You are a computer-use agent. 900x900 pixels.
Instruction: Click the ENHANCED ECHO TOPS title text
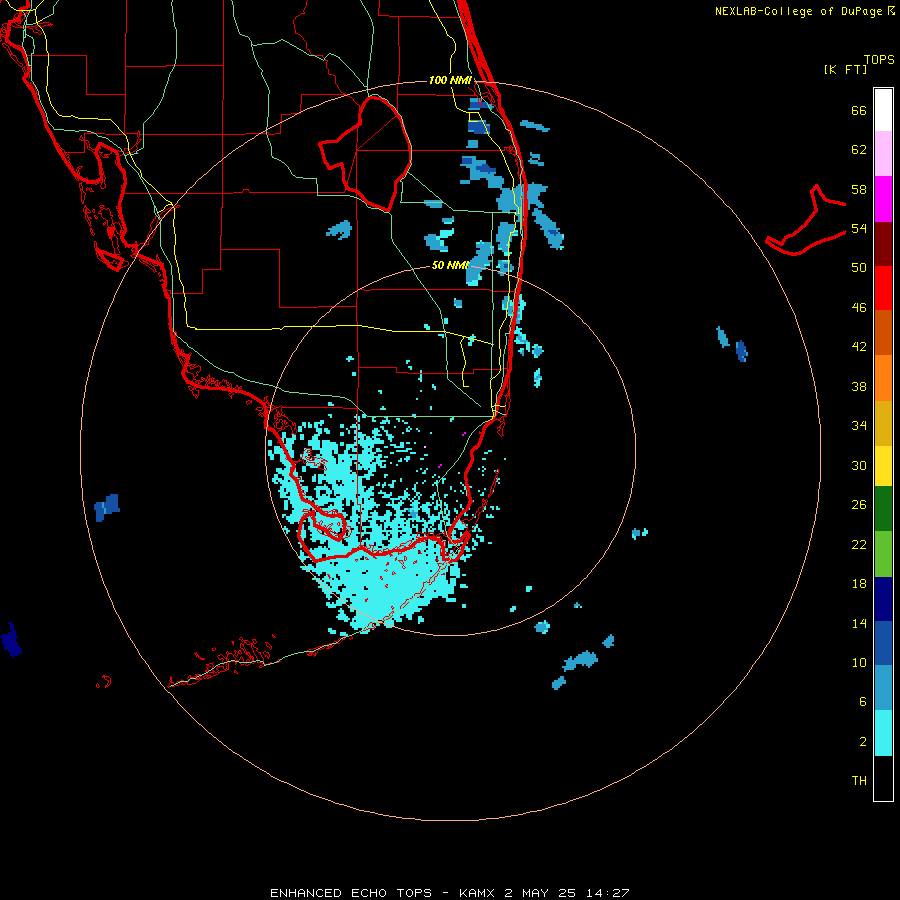point(351,893)
